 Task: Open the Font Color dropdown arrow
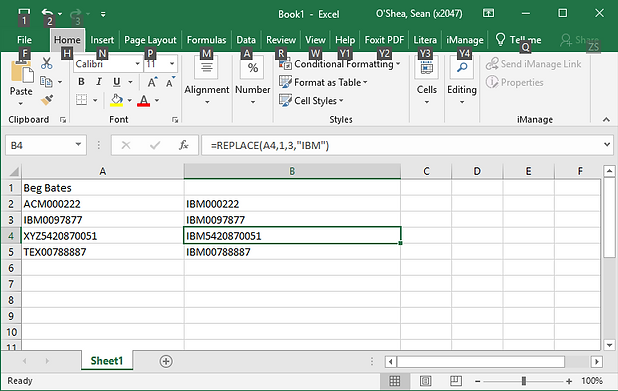[157, 101]
